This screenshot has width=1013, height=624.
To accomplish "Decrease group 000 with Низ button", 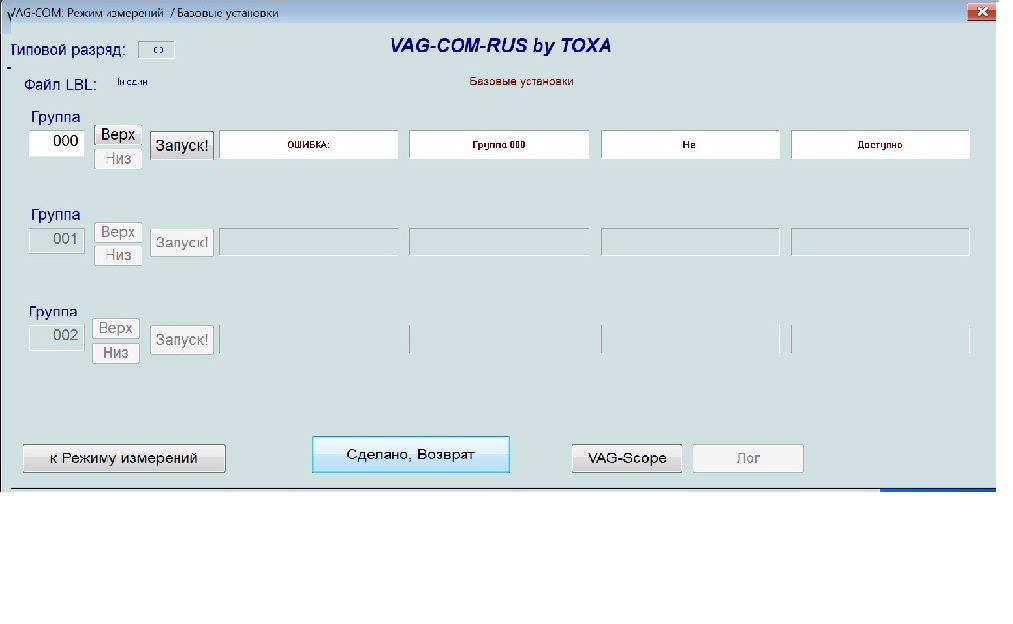I will point(118,159).
